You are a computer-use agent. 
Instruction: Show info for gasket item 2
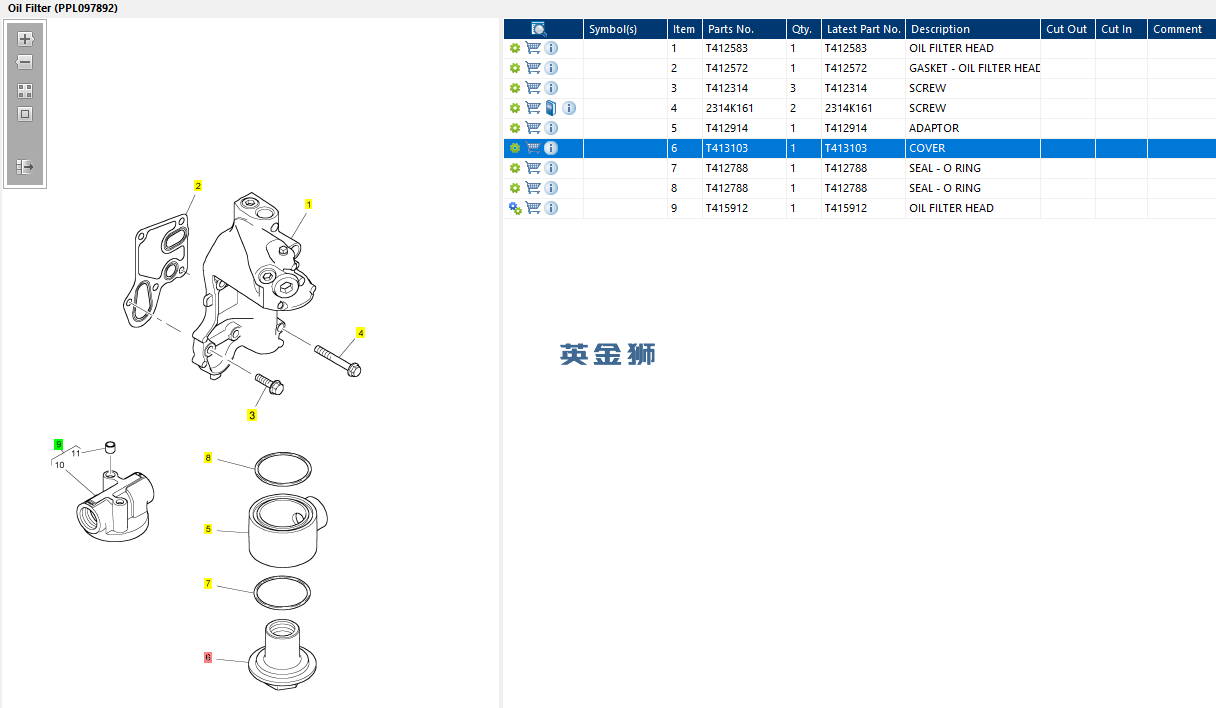[x=551, y=68]
